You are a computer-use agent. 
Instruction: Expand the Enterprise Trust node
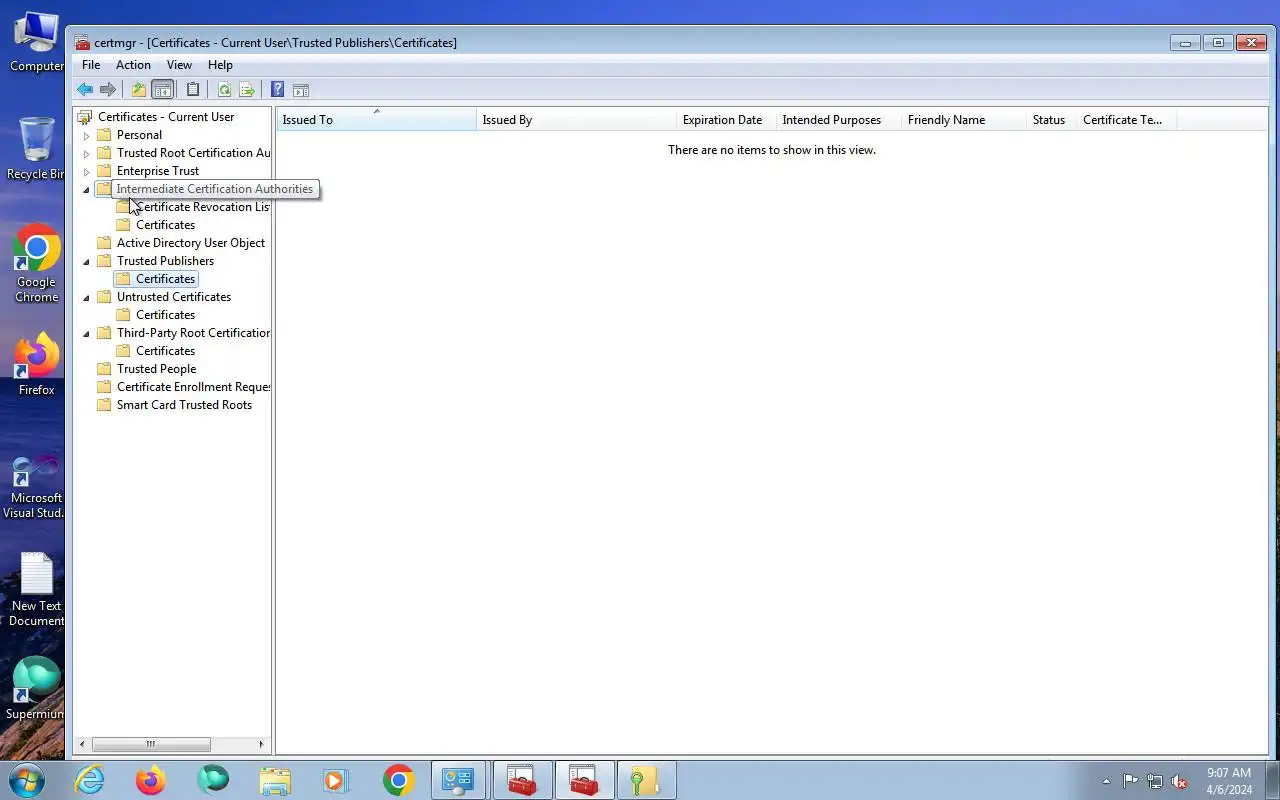click(86, 171)
